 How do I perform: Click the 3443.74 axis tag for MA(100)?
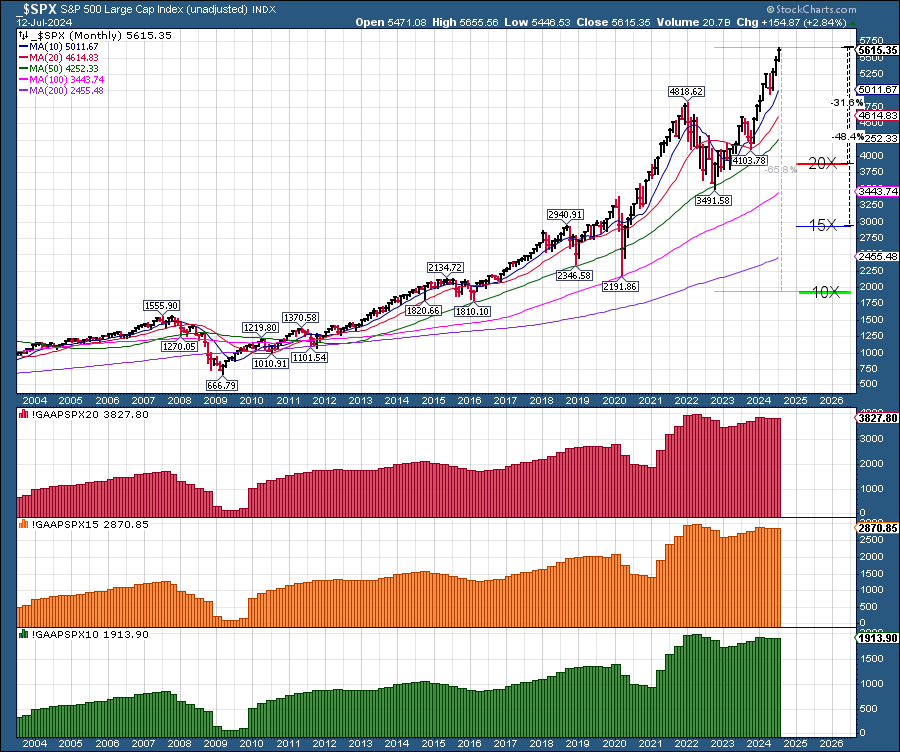tap(877, 191)
